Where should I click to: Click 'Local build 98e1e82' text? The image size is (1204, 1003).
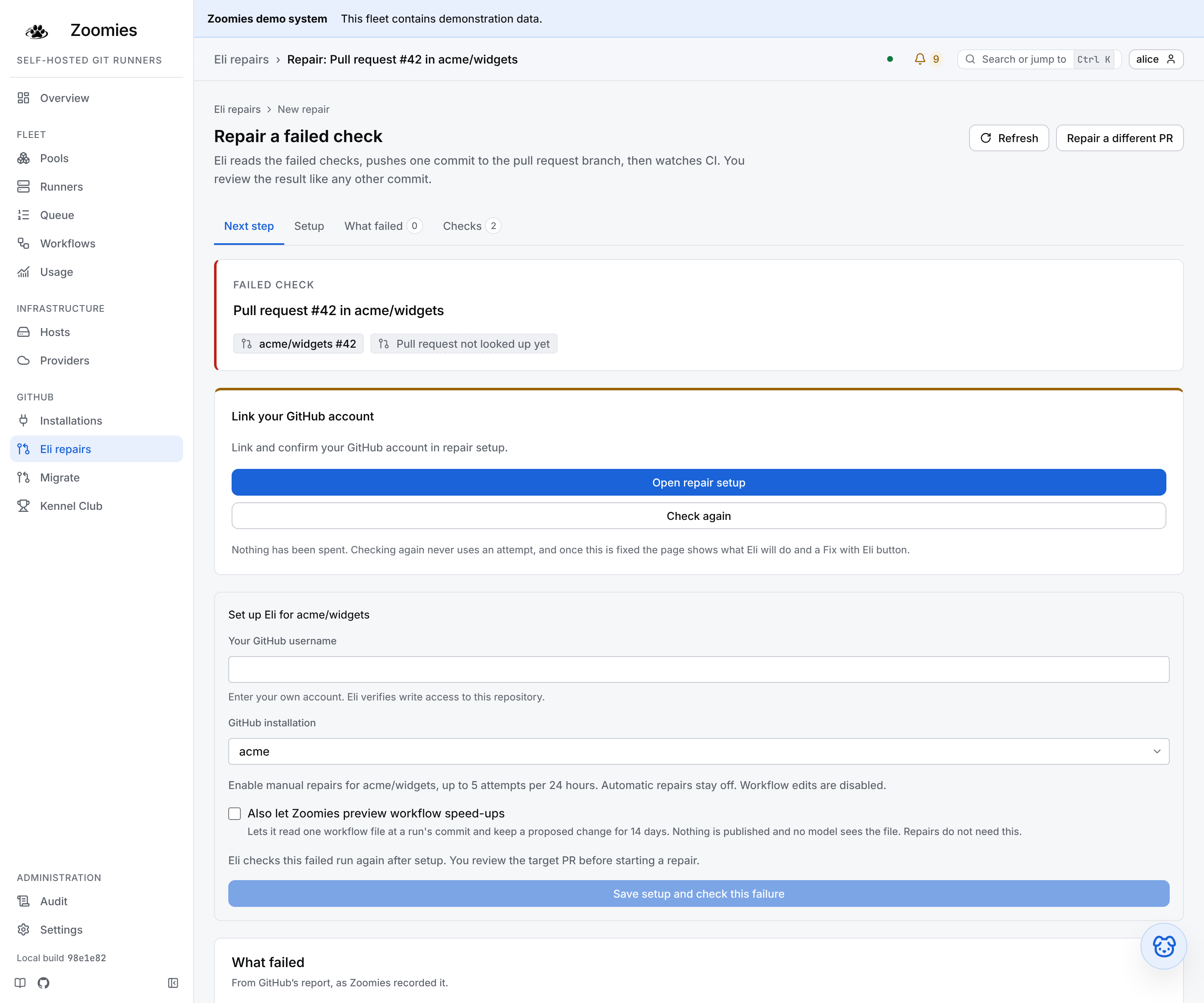pyautogui.click(x=61, y=958)
